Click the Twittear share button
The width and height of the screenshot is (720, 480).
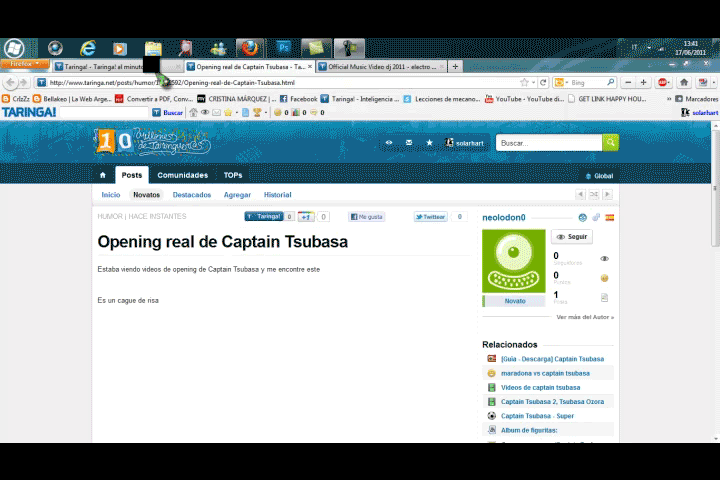[x=430, y=217]
